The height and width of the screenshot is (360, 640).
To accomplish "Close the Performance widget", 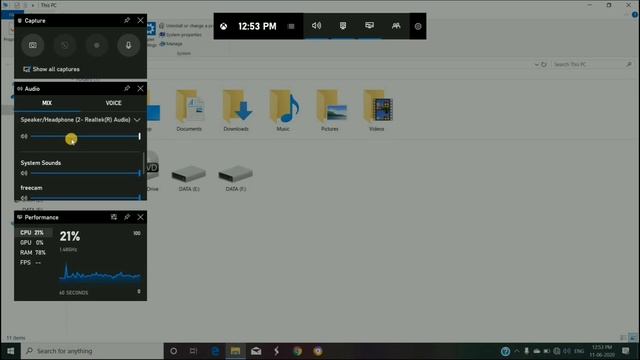I will 140,217.
